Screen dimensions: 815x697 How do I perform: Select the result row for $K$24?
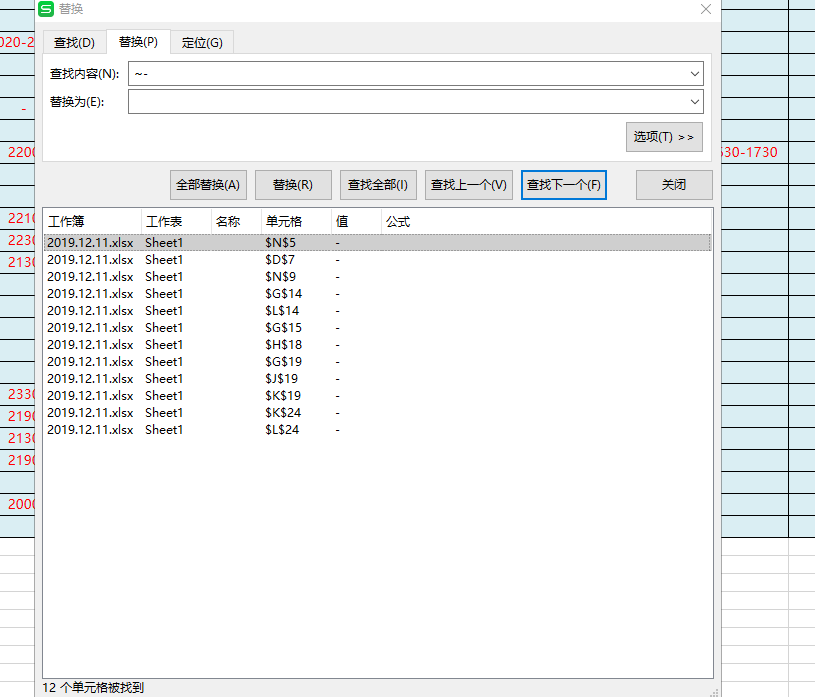[378, 413]
